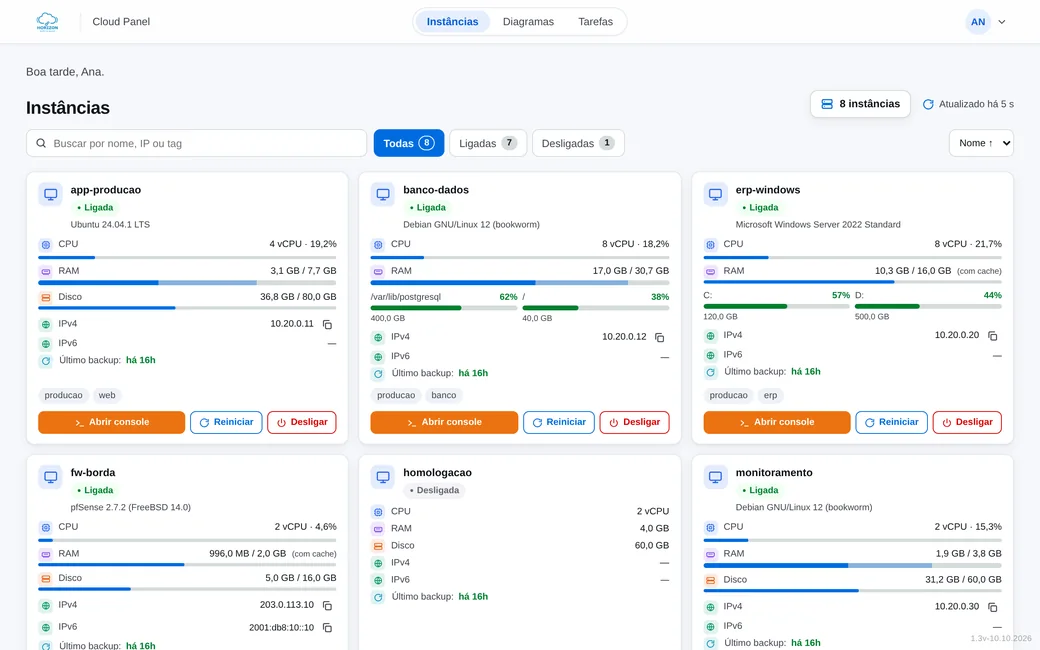Screen dimensions: 1040x650
Task: Click the Disco icon on monitoramento
Action: [x=710, y=580]
